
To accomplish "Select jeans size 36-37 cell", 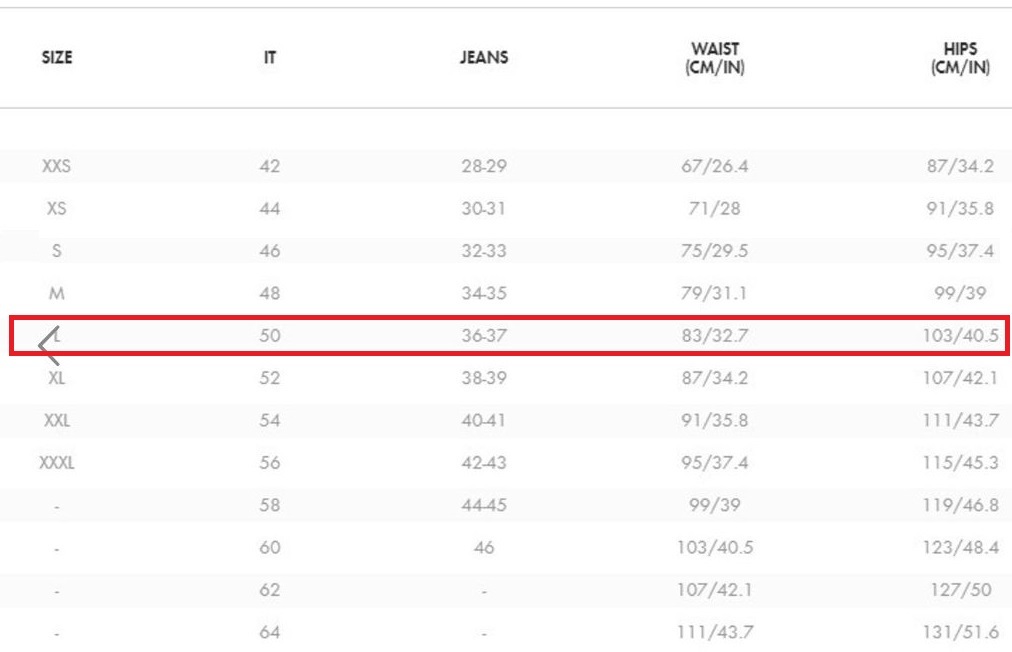I will click(484, 336).
